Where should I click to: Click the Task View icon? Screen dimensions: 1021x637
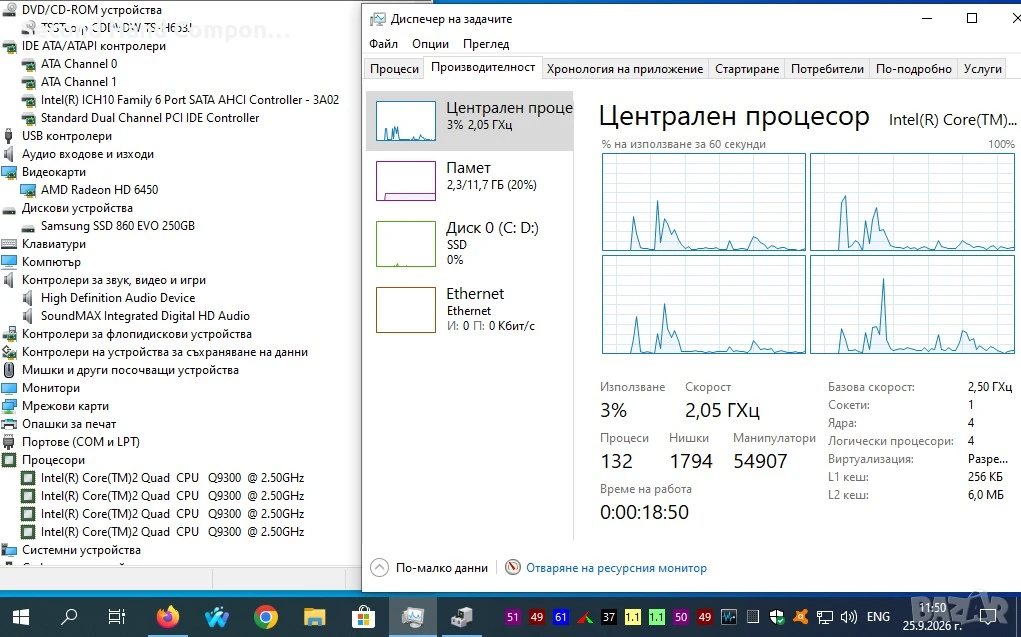pos(117,616)
